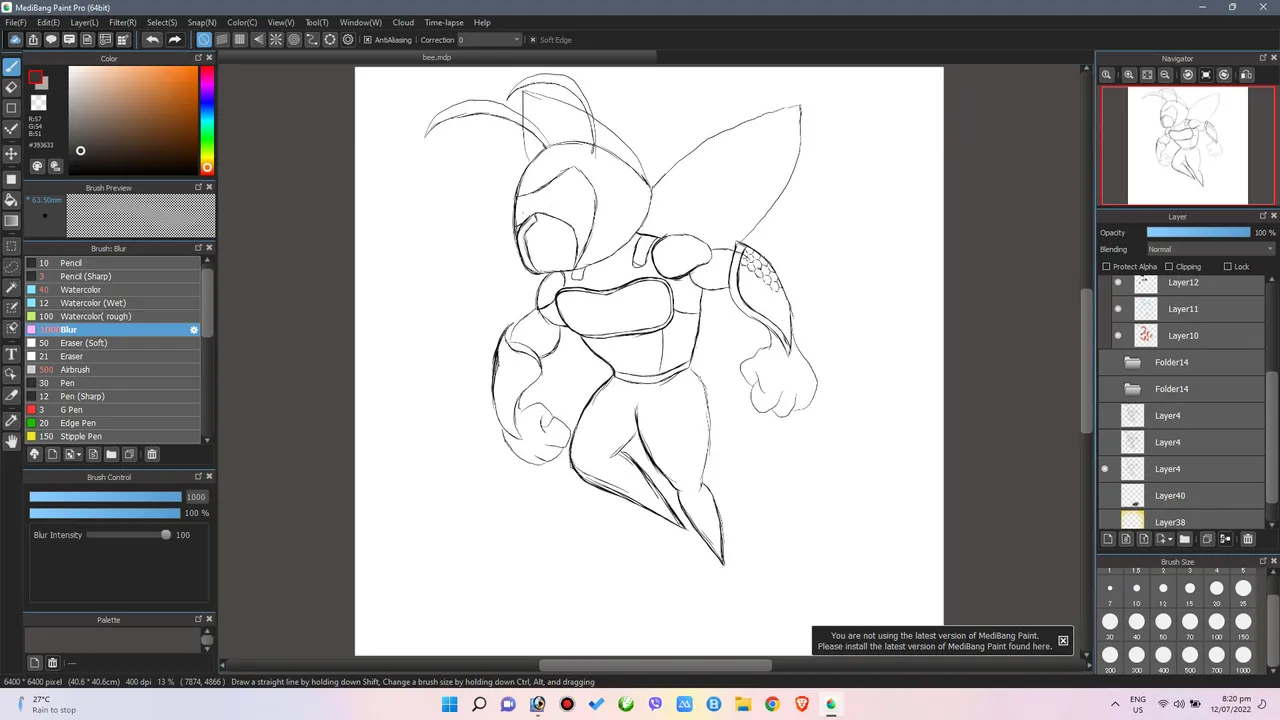The image size is (1280, 720).
Task: Click the Redo arrow in the toolbar
Action: point(174,40)
